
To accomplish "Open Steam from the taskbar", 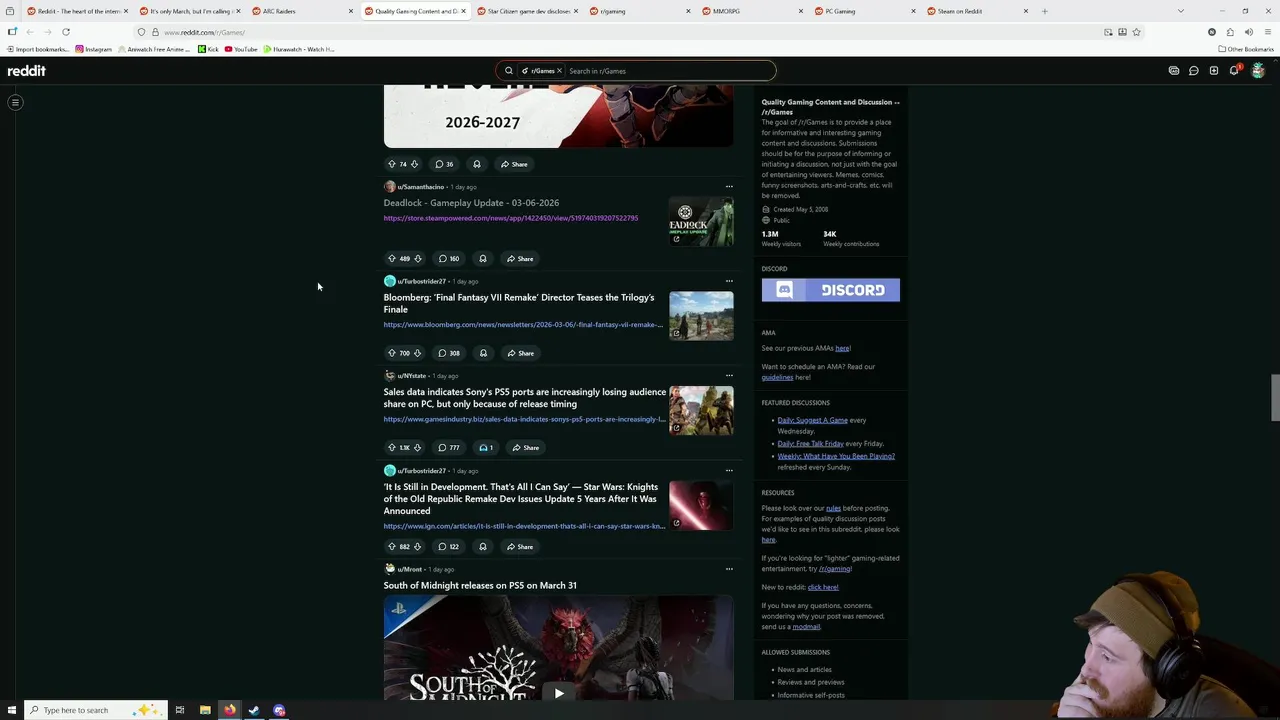I will coord(254,710).
